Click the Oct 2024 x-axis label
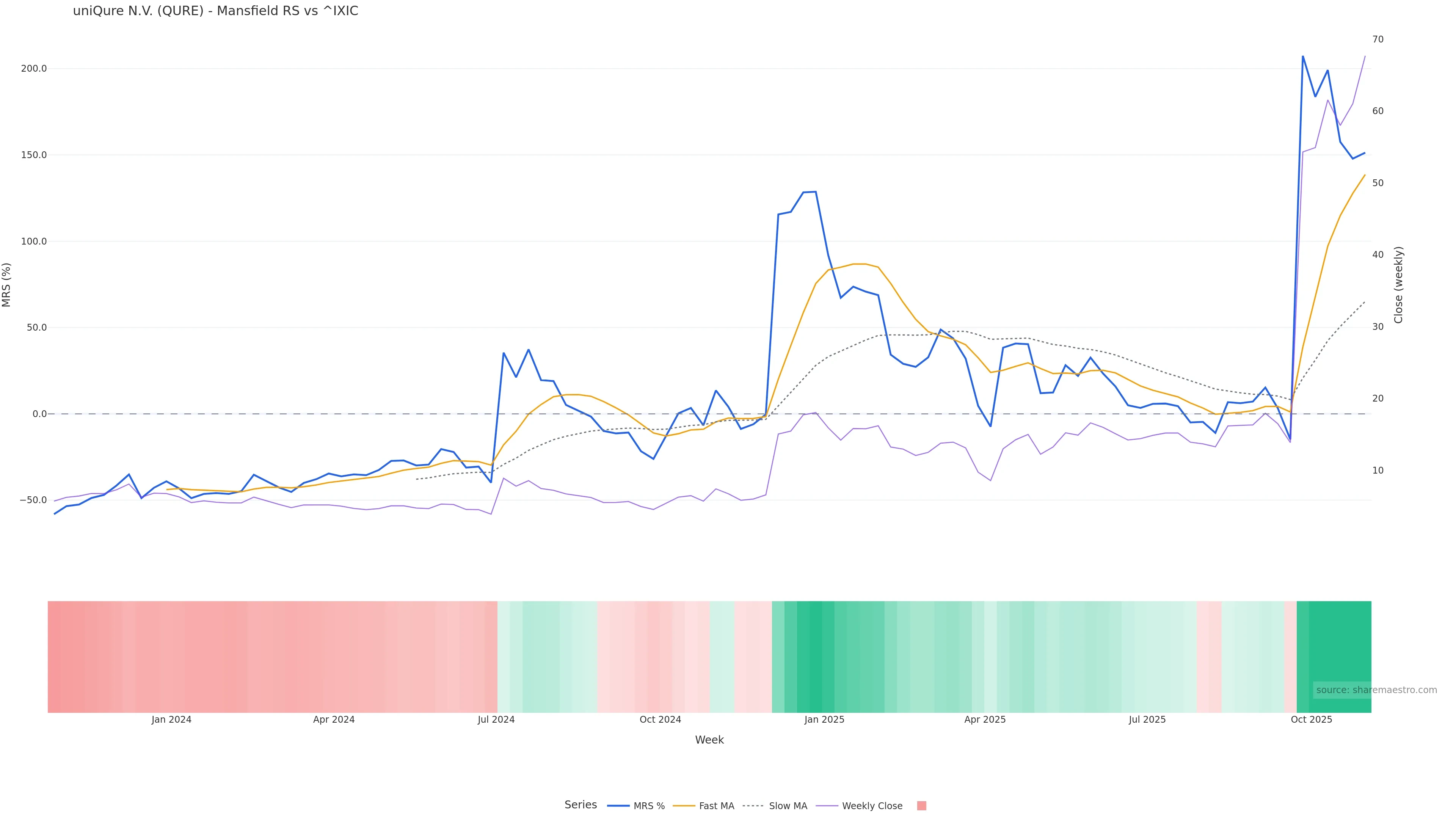The width and height of the screenshot is (1456, 819). [660, 720]
